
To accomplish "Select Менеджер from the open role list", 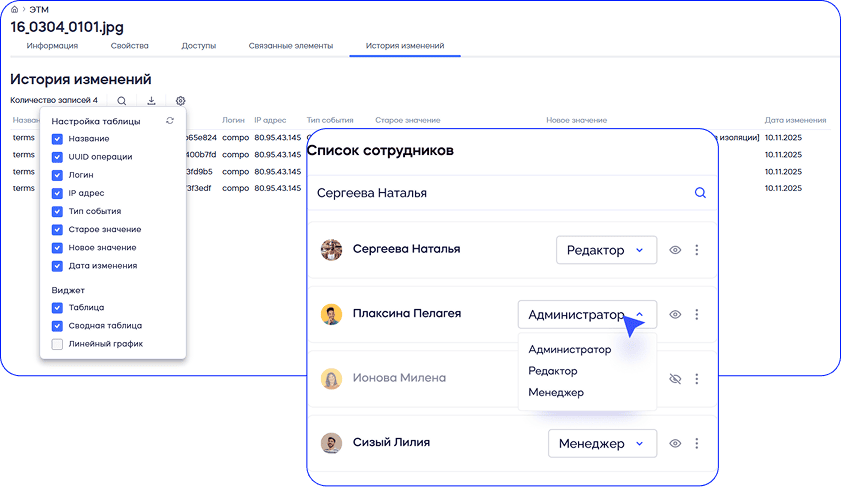I will 556,392.
